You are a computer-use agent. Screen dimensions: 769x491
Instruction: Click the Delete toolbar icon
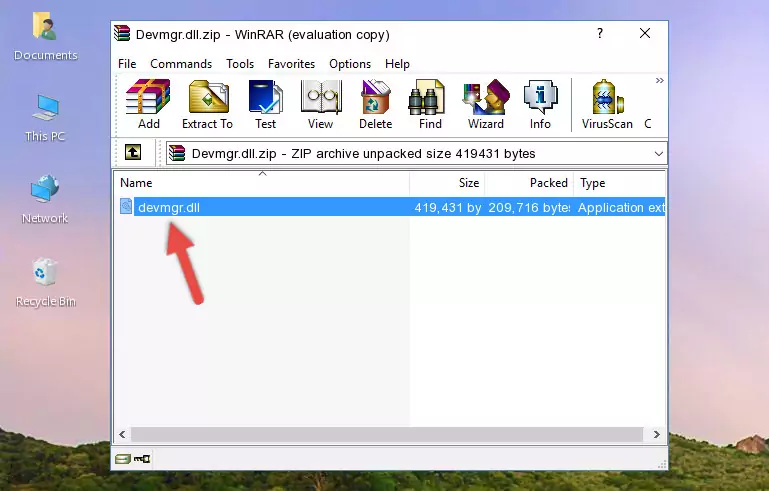pyautogui.click(x=376, y=104)
